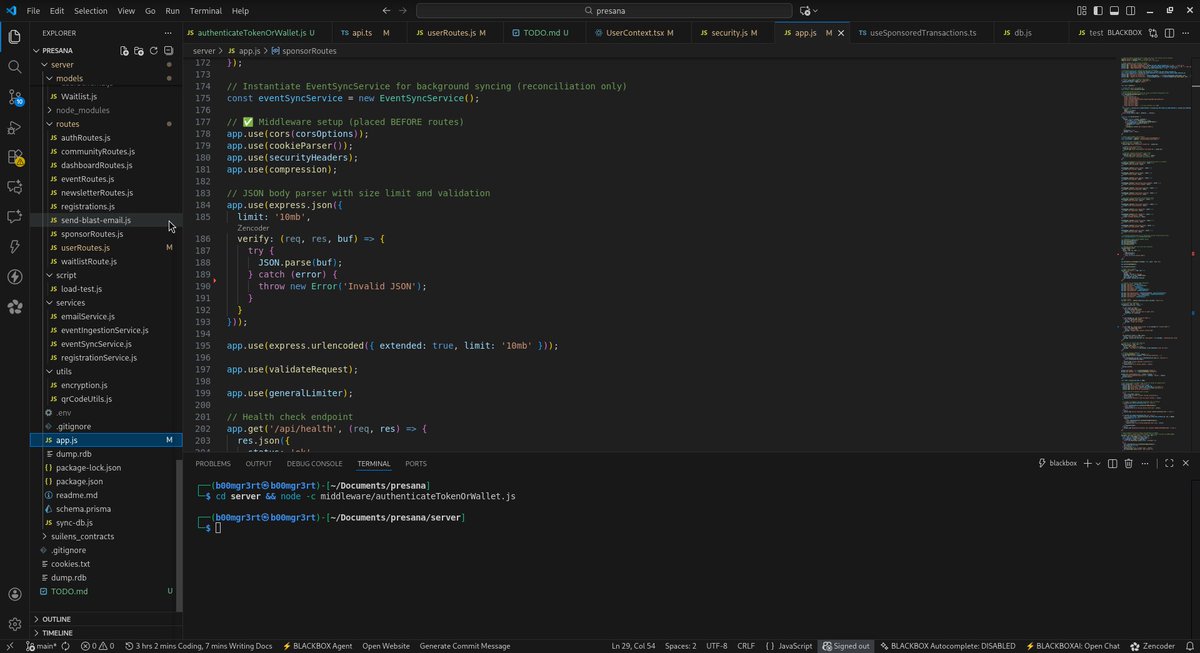The height and width of the screenshot is (653, 1200).
Task: Open sponsorRoutes.js in file tree
Action: [92, 234]
